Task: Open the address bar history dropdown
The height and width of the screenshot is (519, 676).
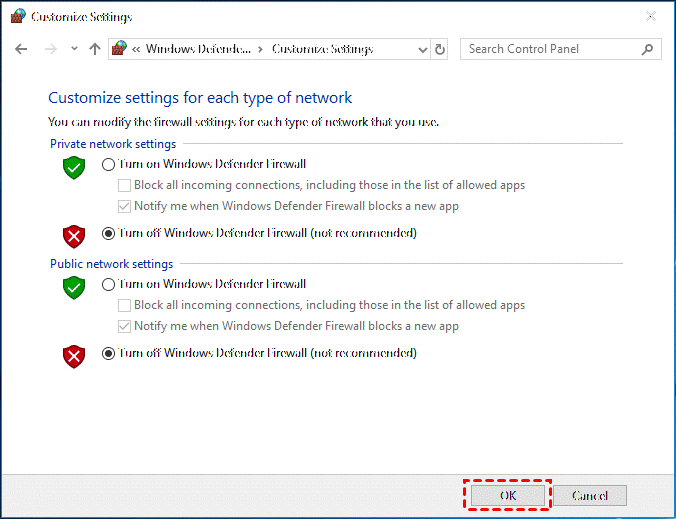Action: click(x=420, y=49)
